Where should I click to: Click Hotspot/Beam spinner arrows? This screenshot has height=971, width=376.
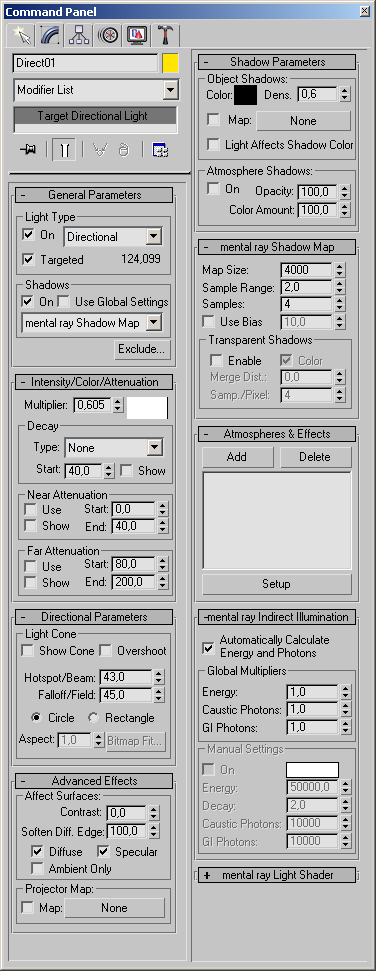pos(159,677)
